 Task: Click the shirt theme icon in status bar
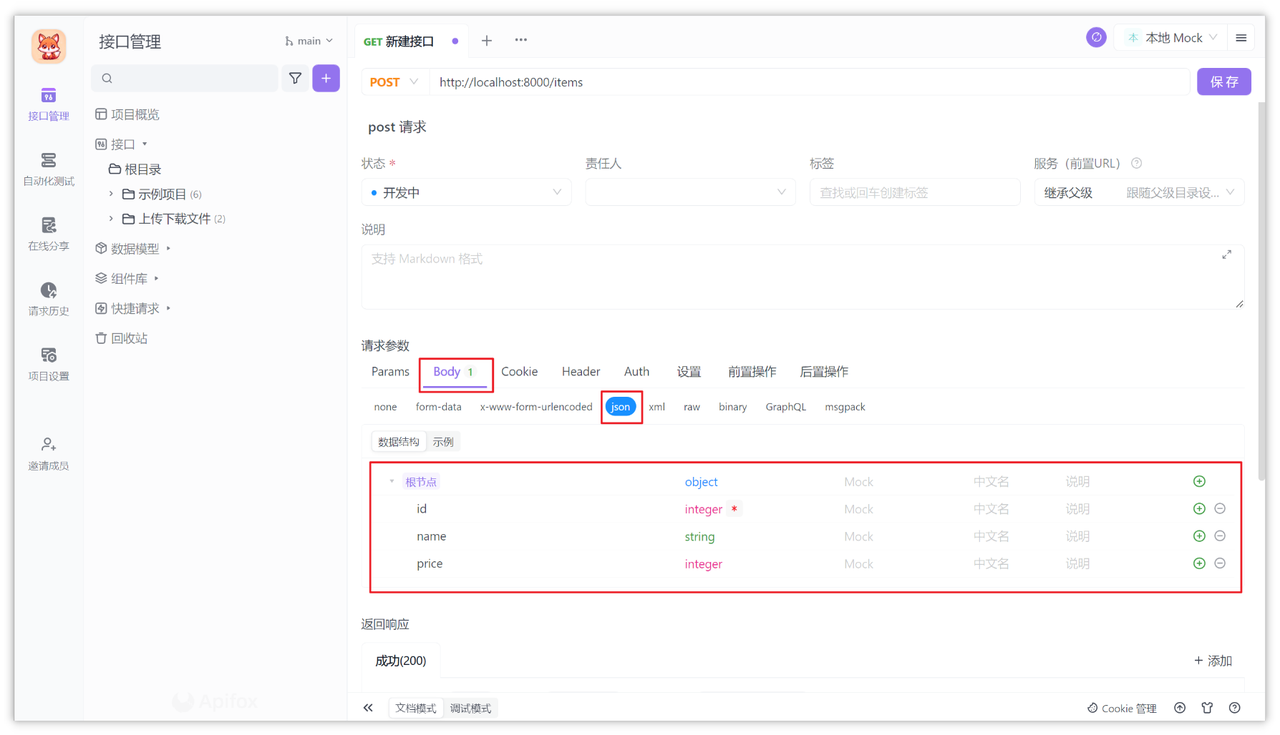coord(1207,708)
